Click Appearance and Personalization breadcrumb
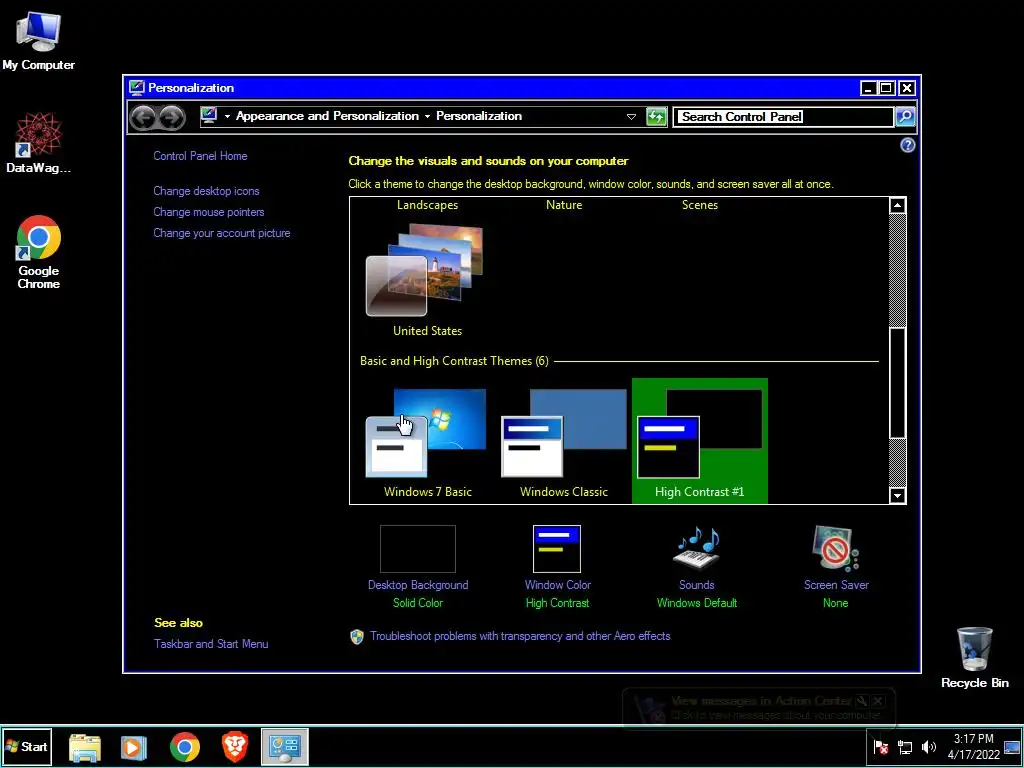 327,116
